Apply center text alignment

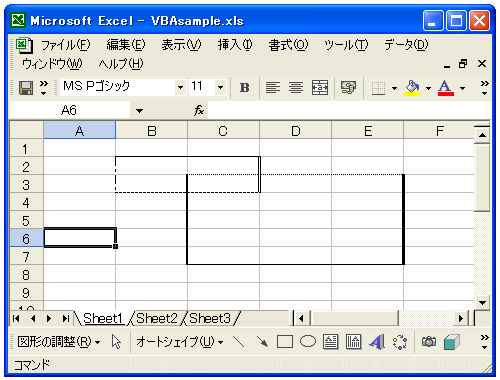tap(296, 88)
